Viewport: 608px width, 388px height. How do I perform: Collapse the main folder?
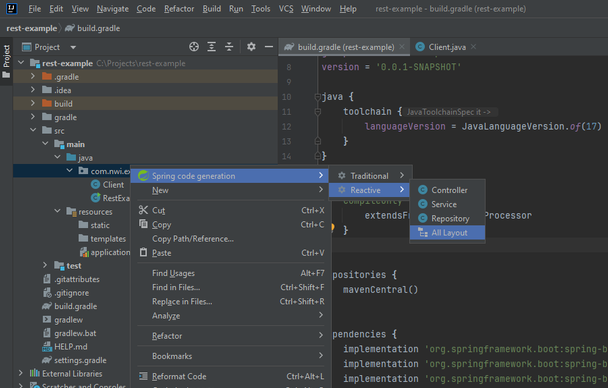coord(45,144)
